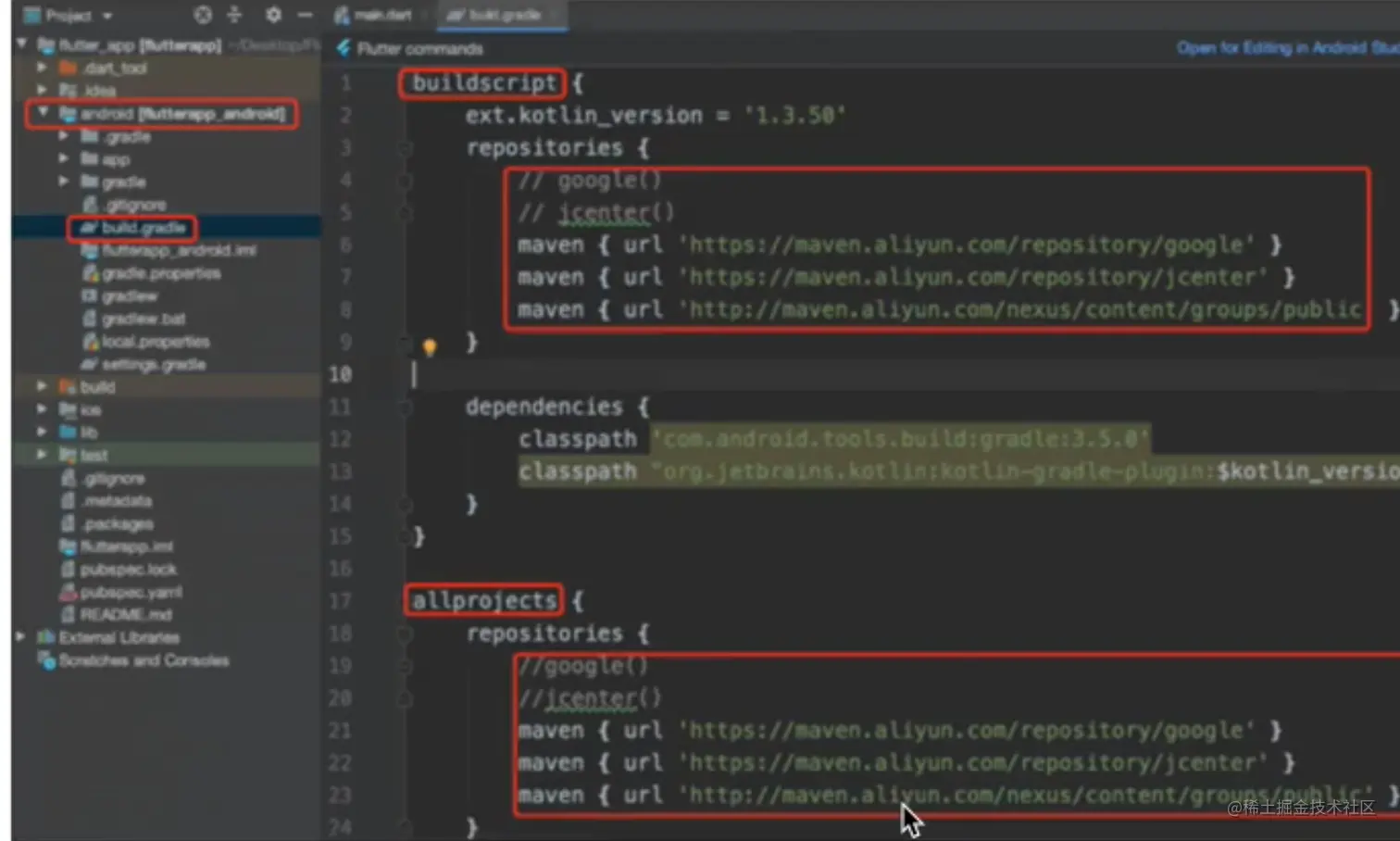
Task: Click the '// jcenter()' comment on line 5
Action: pyautogui.click(x=596, y=212)
